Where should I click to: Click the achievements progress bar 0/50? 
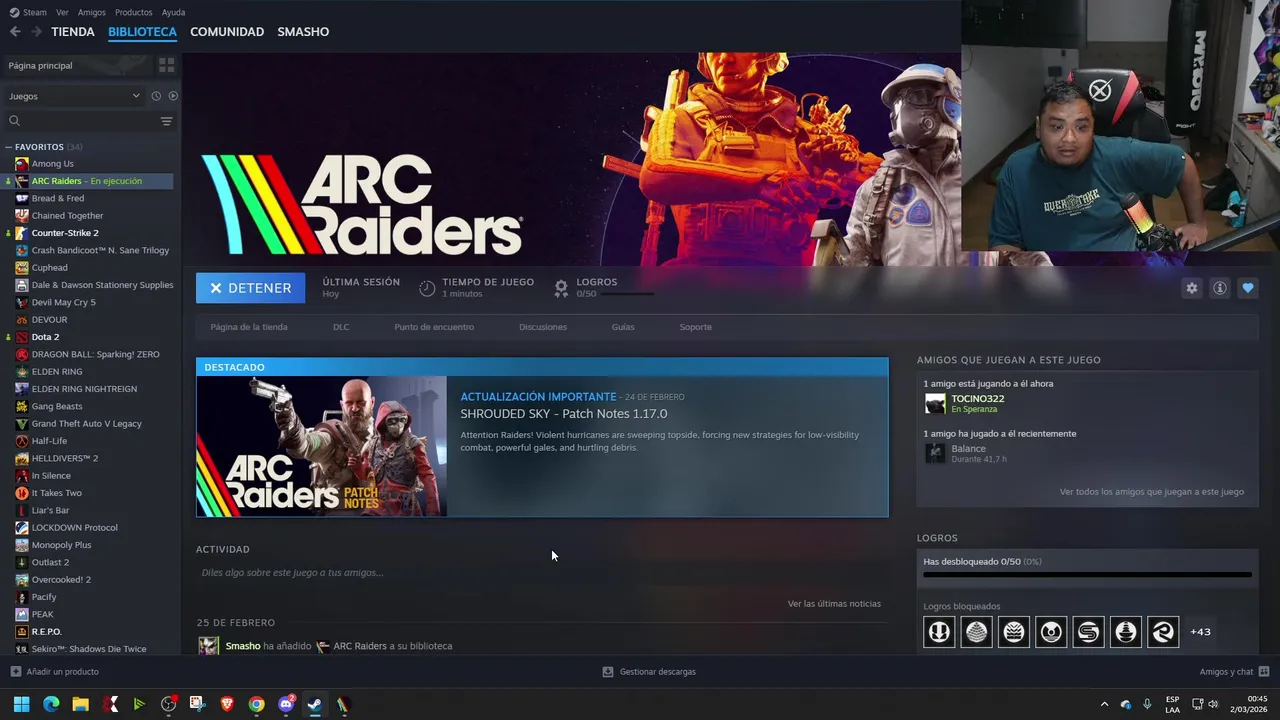[1087, 575]
